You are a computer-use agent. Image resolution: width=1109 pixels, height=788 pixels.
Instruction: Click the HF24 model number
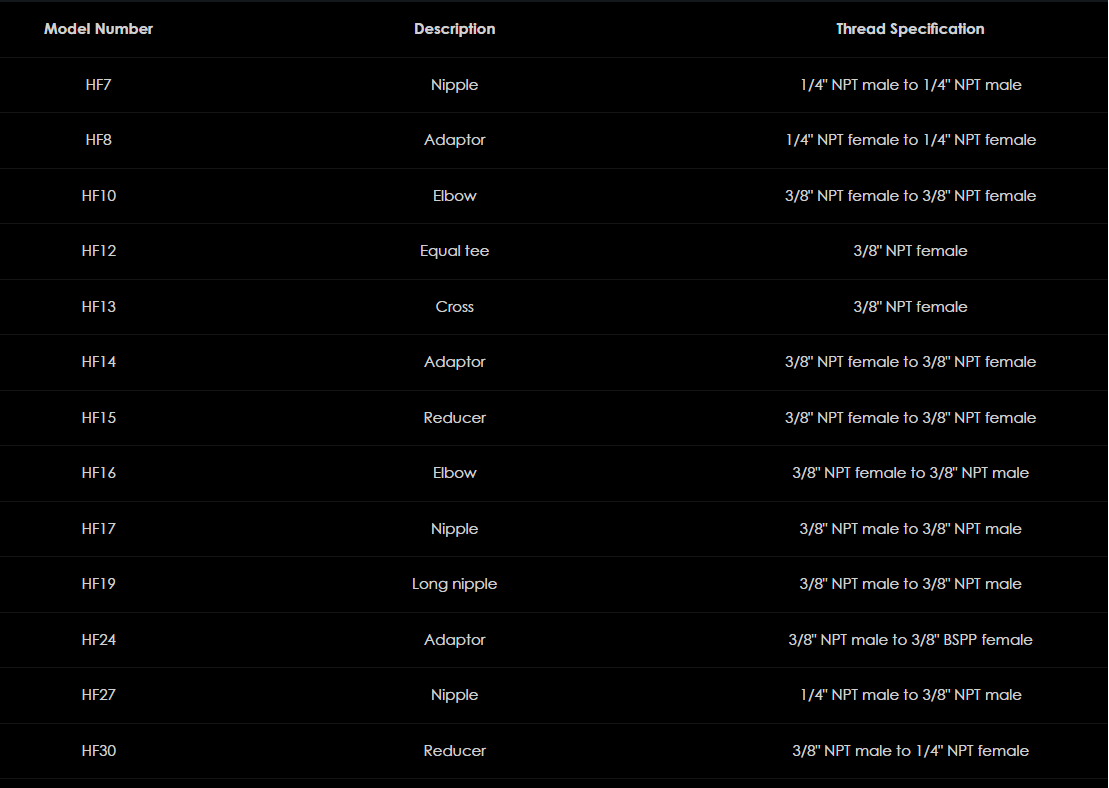[98, 640]
